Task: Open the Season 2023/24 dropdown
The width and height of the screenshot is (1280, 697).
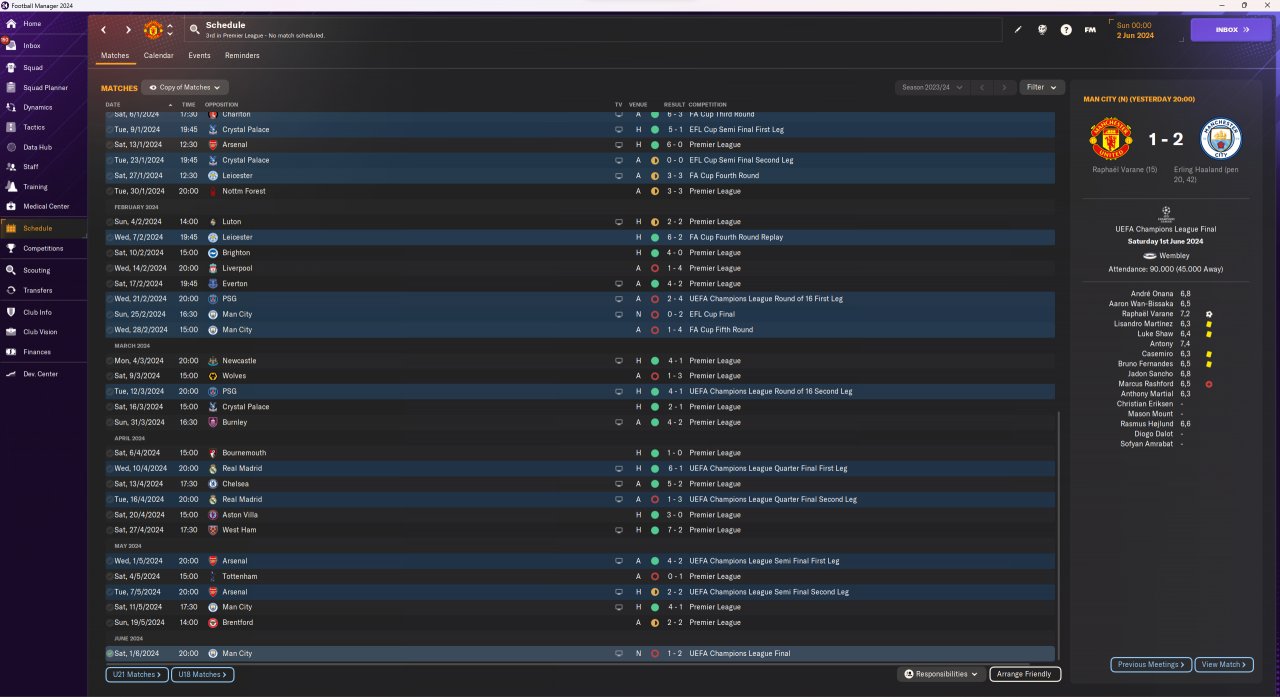Action: tap(932, 88)
